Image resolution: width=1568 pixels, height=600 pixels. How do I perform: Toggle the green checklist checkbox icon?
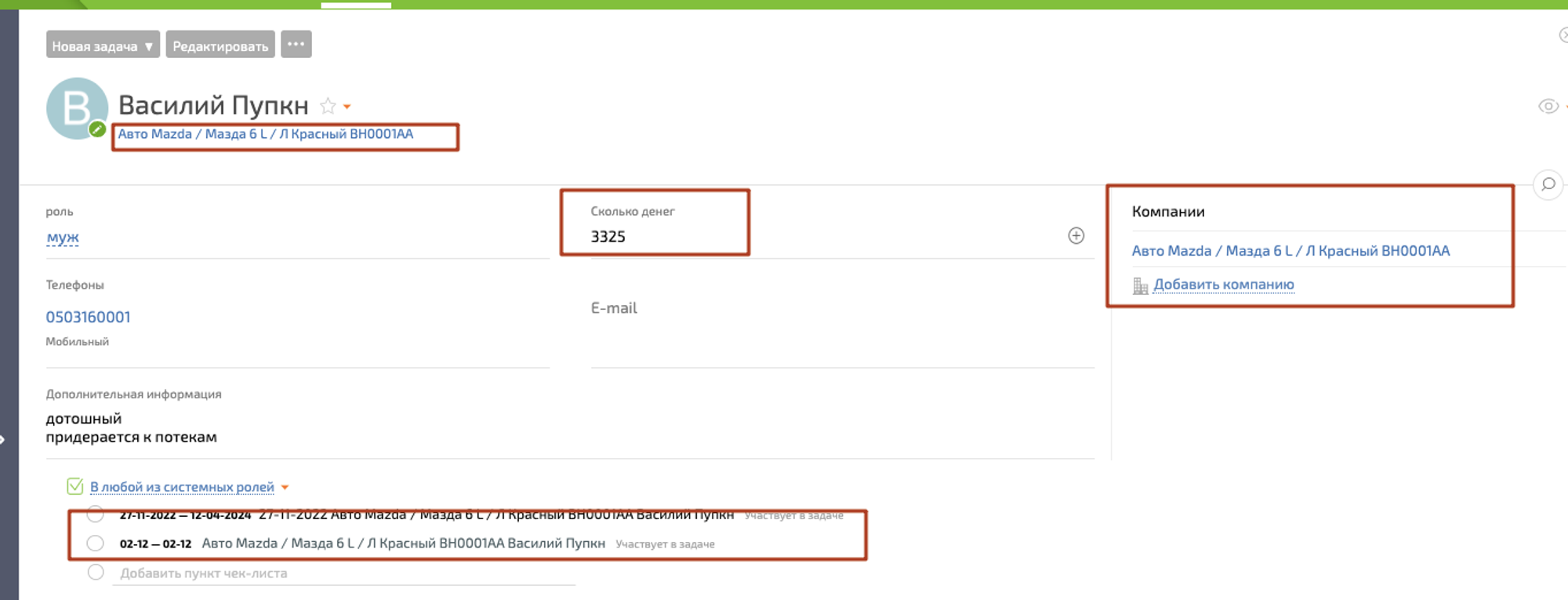point(75,487)
